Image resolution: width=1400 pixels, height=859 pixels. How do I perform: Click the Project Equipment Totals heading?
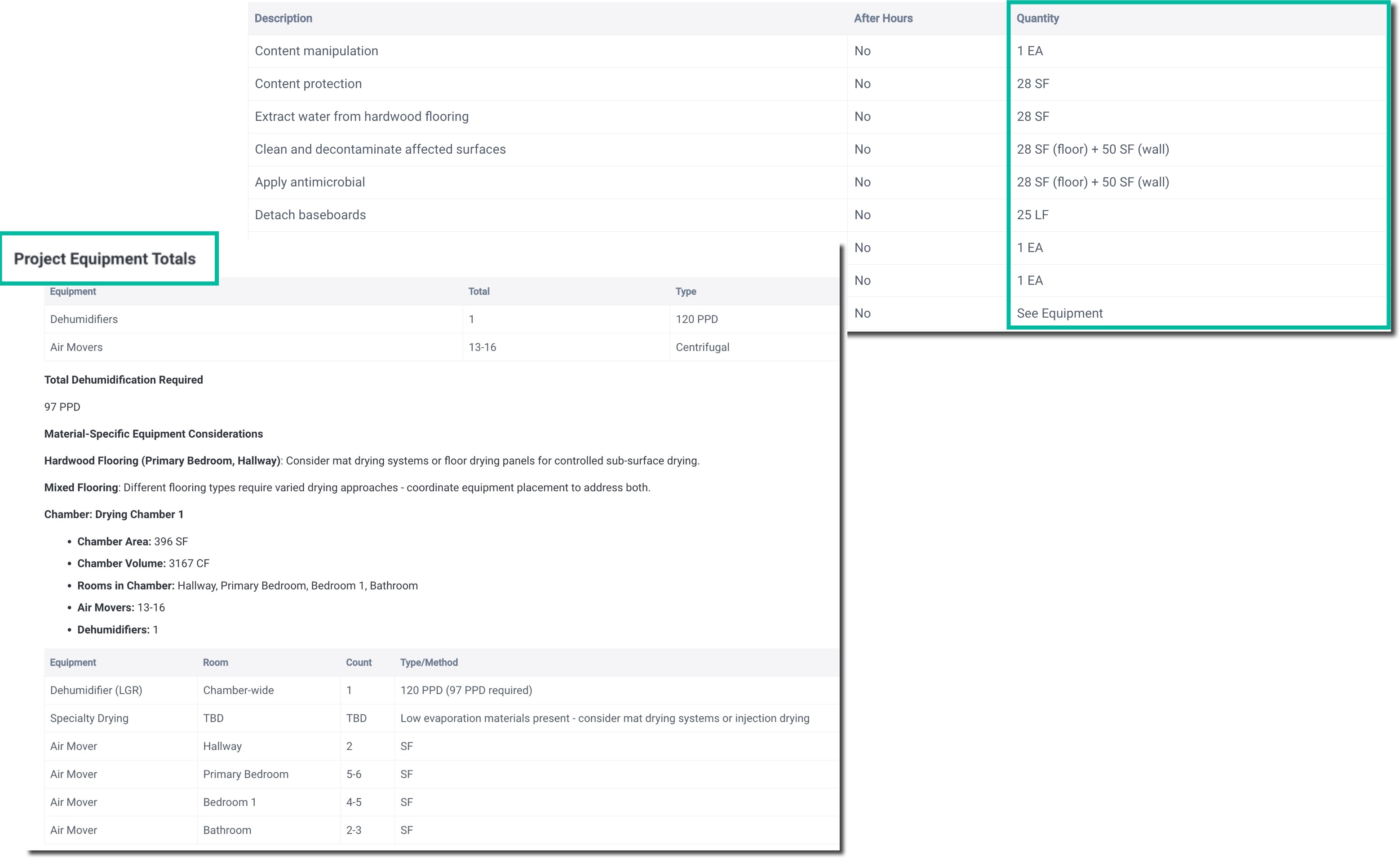point(105,259)
